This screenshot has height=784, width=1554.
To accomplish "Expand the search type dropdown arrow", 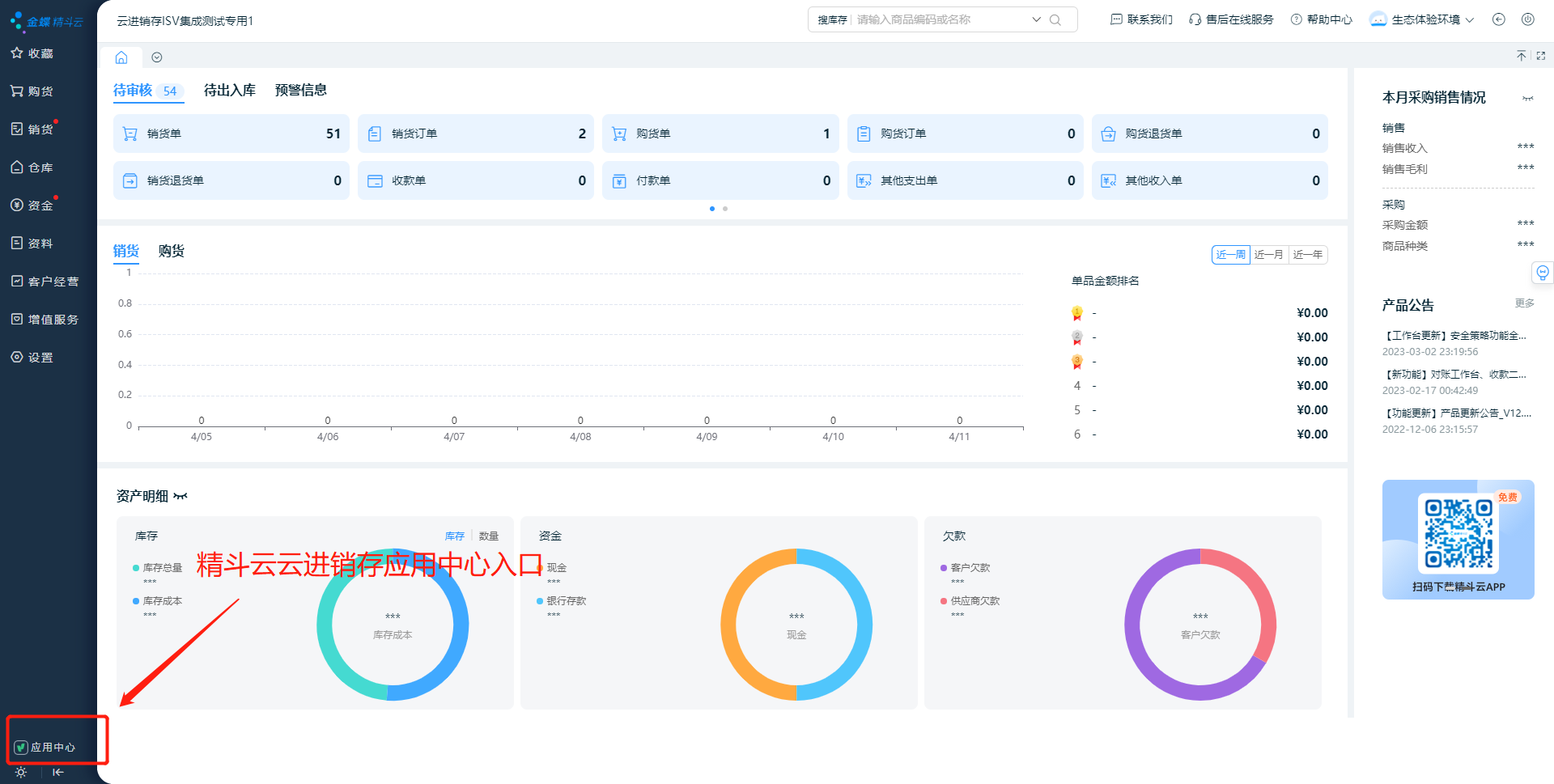I will (1037, 19).
